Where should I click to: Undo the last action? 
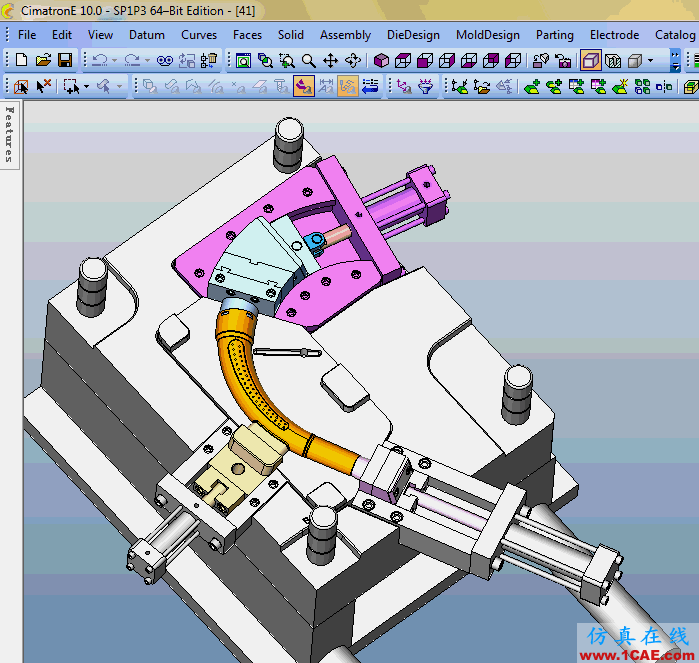pos(99,60)
